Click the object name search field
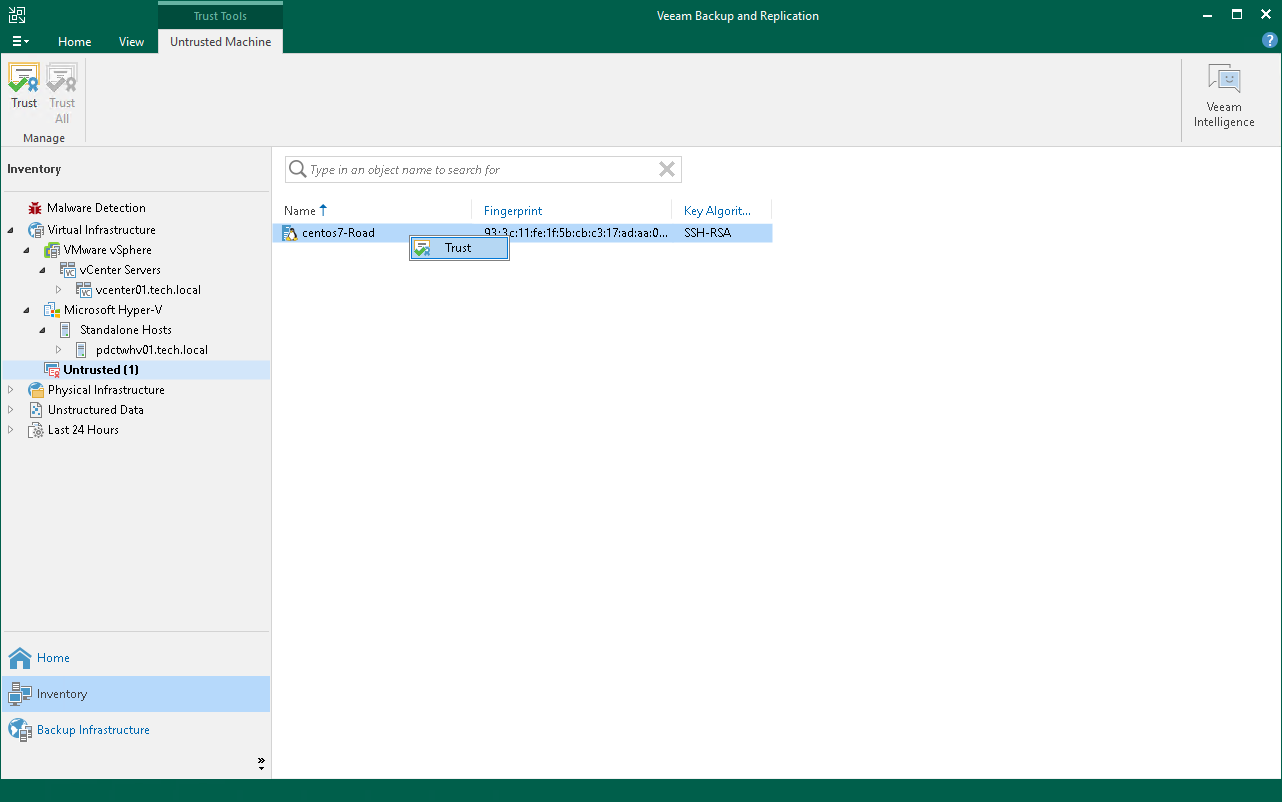 coord(483,170)
